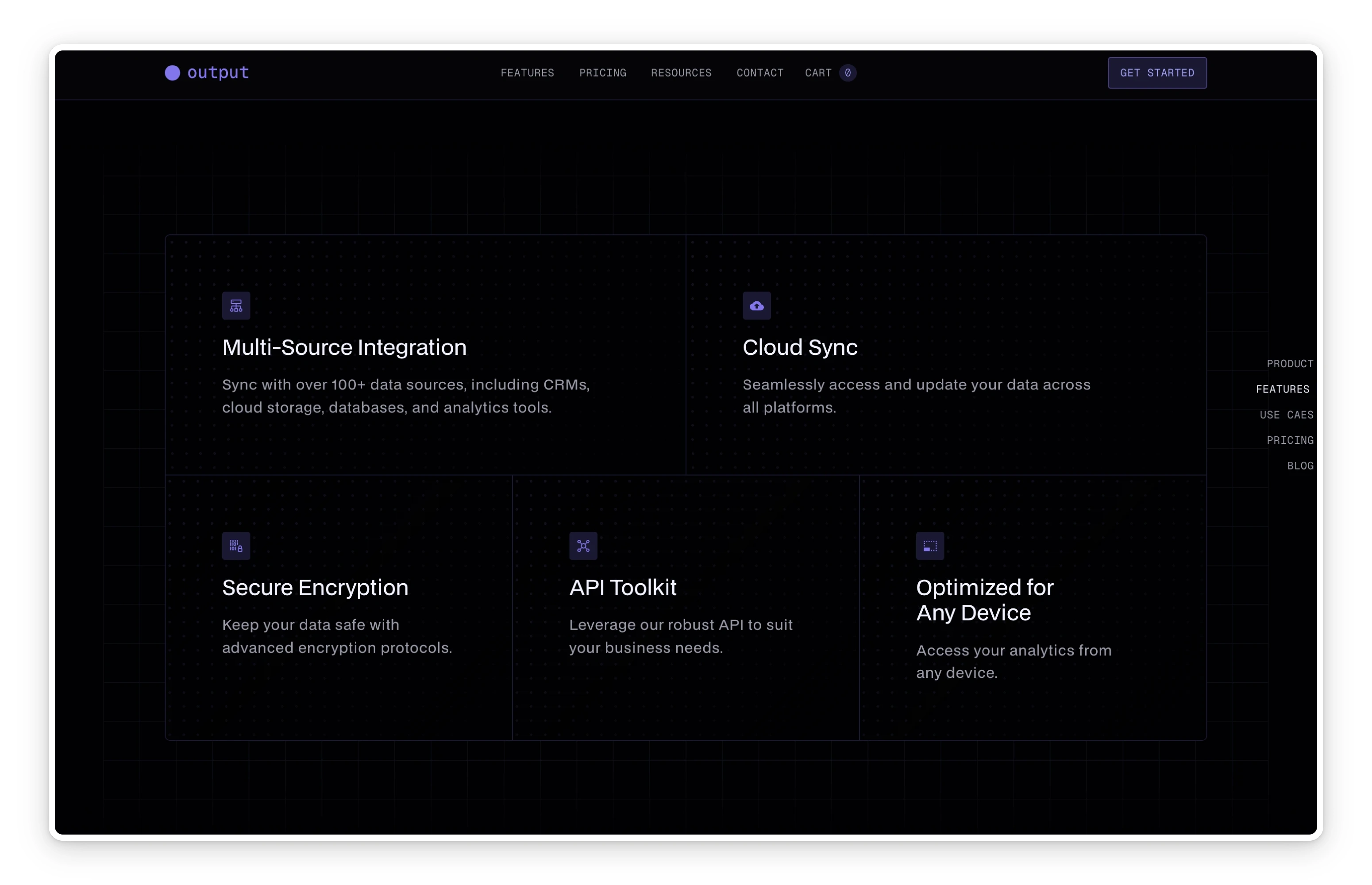The width and height of the screenshot is (1372, 885).
Task: Go to Blog in side navigation
Action: pyautogui.click(x=1300, y=466)
